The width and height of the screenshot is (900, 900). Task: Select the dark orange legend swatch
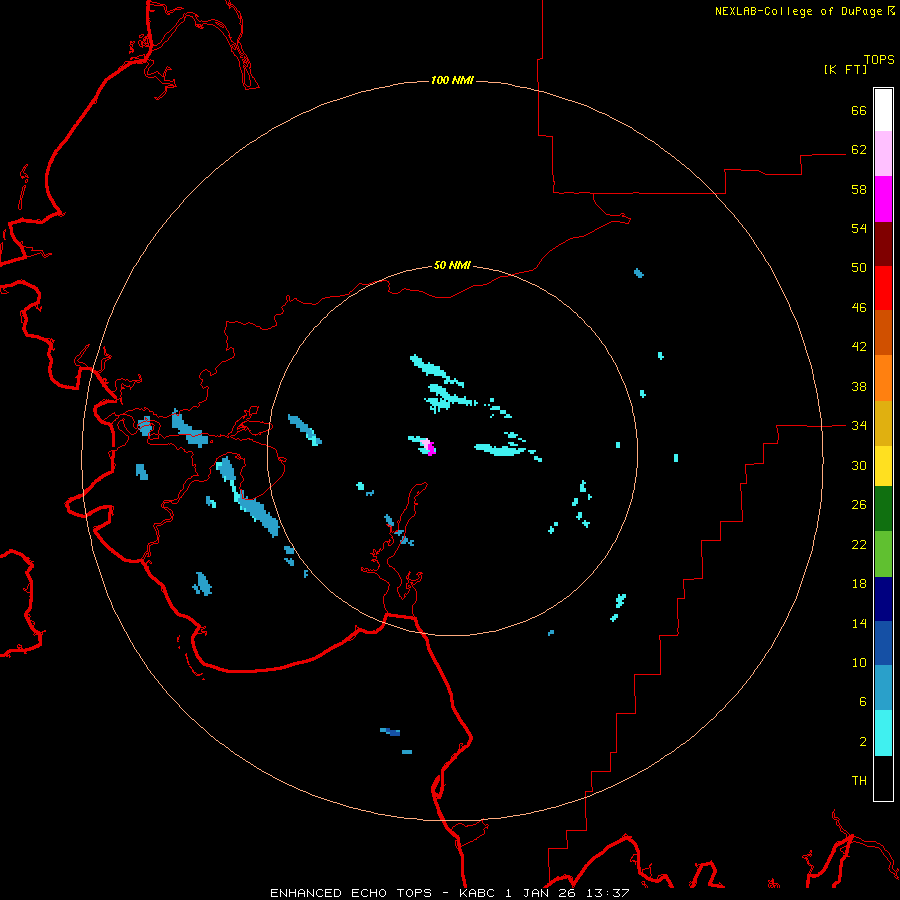pos(883,333)
